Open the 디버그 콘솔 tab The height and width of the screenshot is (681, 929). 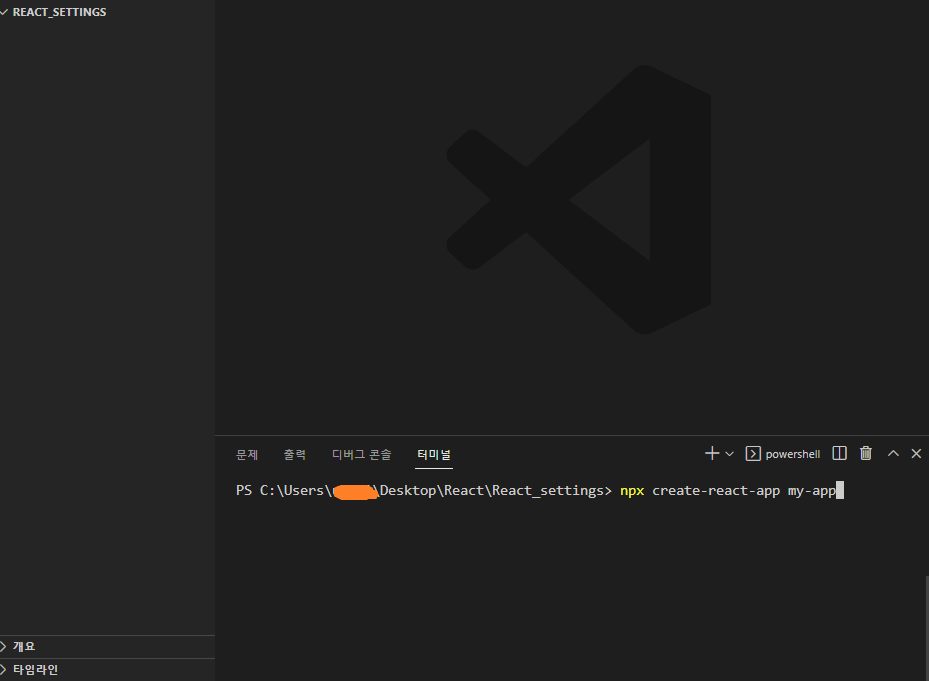click(x=361, y=455)
